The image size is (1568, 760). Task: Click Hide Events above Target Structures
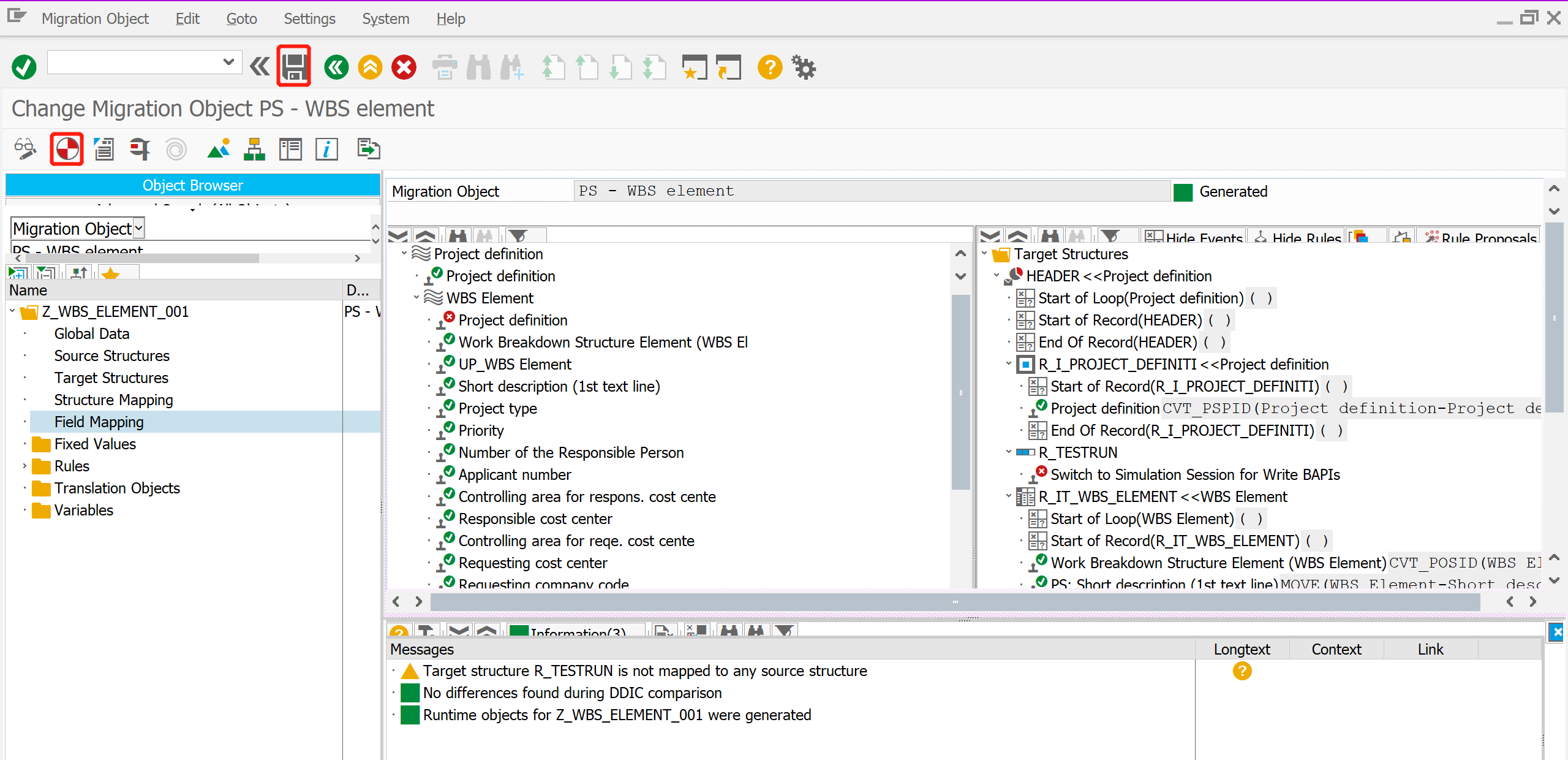[x=1191, y=237]
